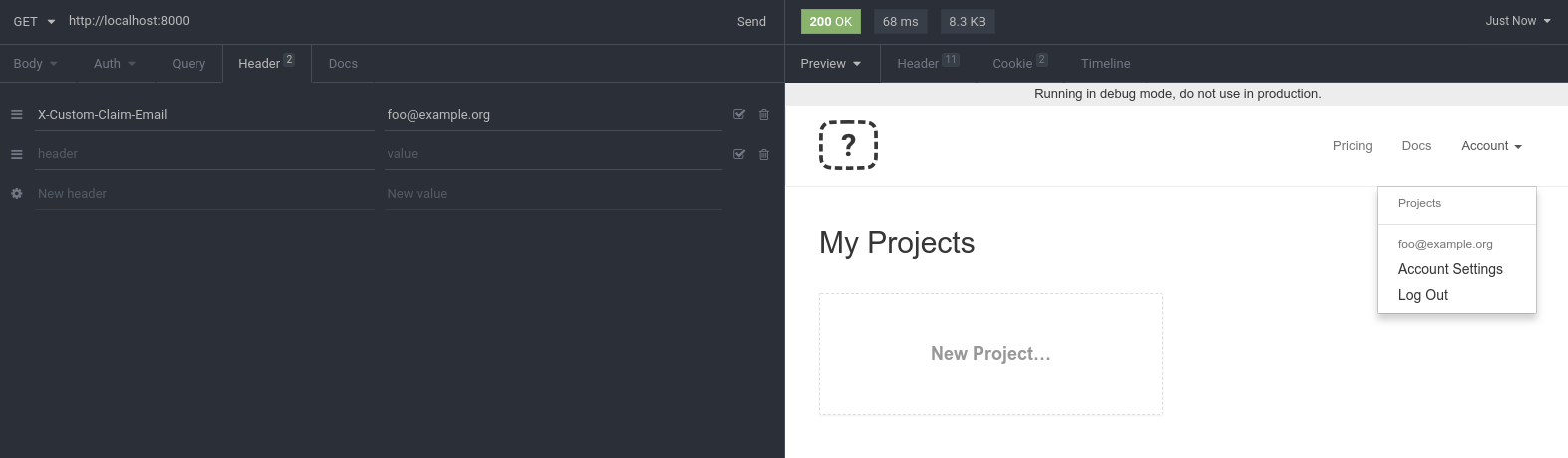Screen dimensions: 1568x458
Task: Click the 'New header' field
Action: click(x=204, y=194)
